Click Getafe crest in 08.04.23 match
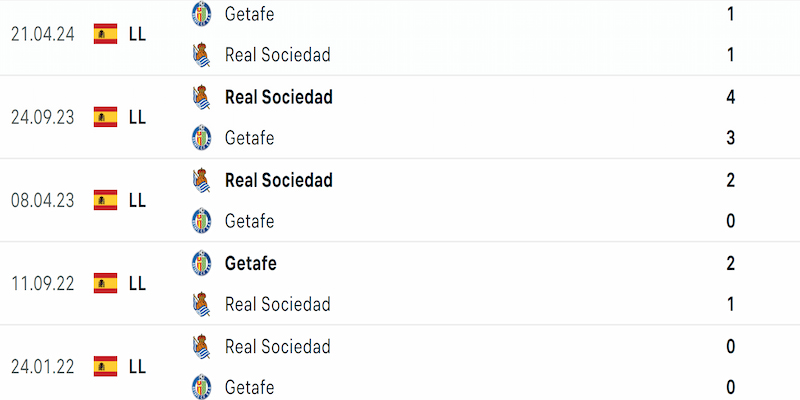The height and width of the screenshot is (400, 800). [202, 221]
